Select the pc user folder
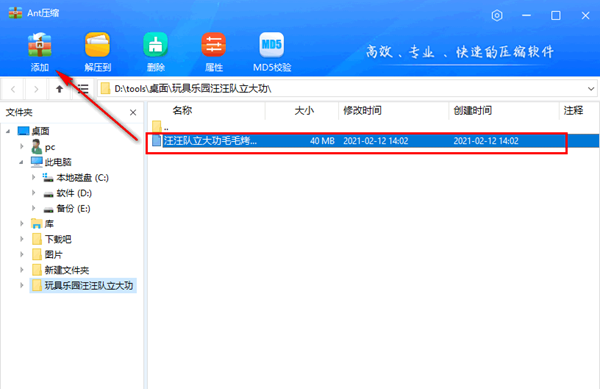The height and width of the screenshot is (389, 600). pyautogui.click(x=43, y=147)
